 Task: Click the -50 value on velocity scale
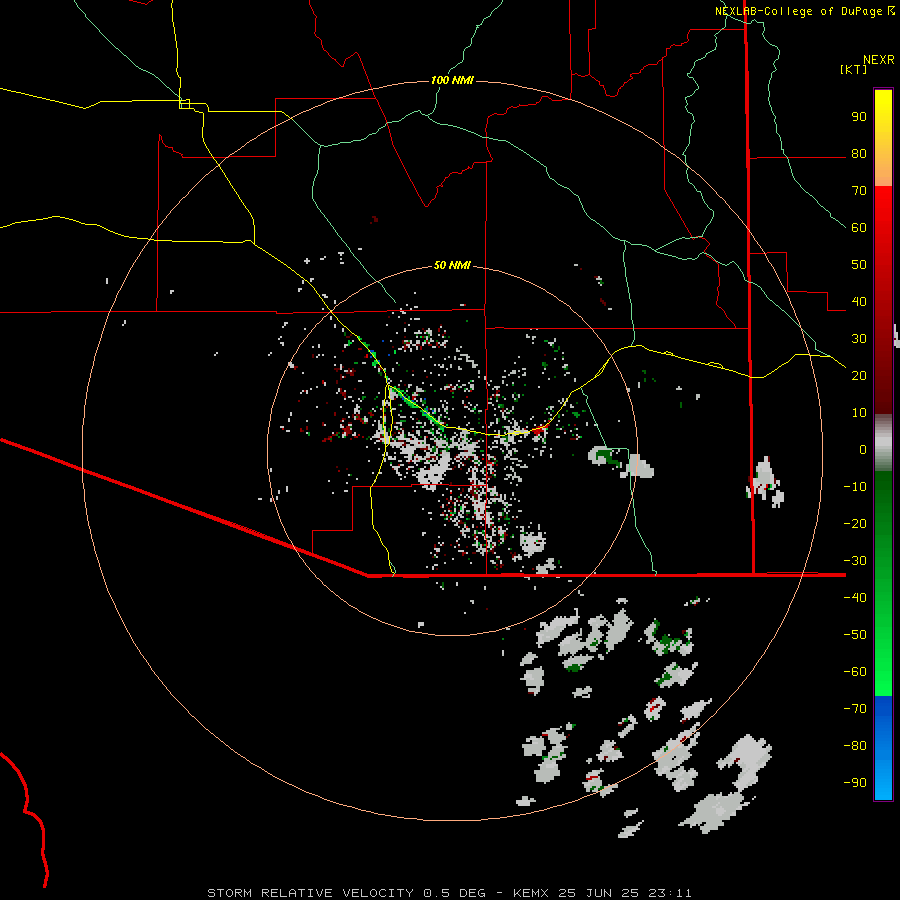click(855, 635)
